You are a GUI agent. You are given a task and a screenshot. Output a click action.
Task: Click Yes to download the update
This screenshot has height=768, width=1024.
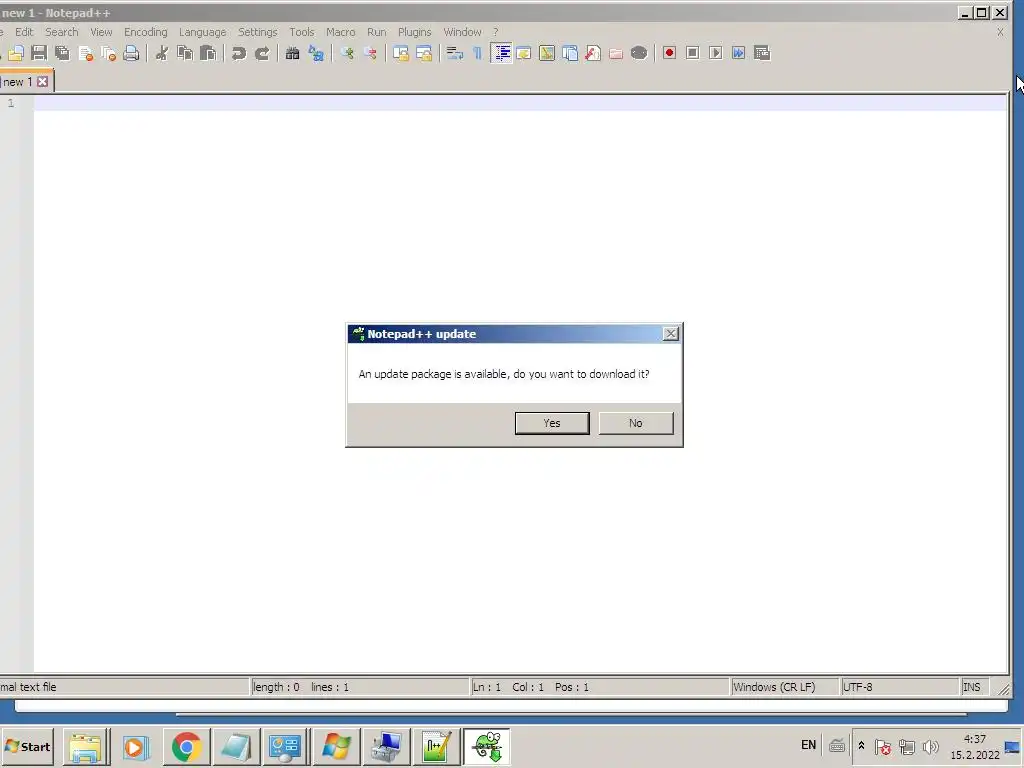coord(552,423)
